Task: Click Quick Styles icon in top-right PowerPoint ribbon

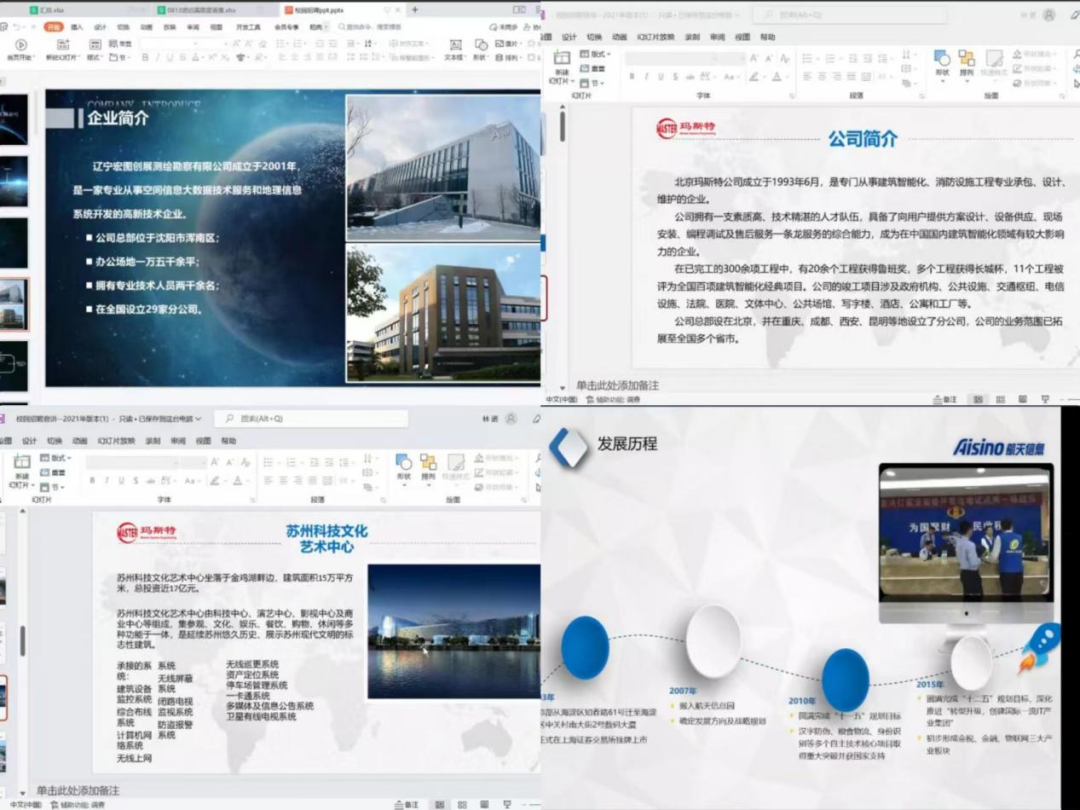Action: click(993, 59)
